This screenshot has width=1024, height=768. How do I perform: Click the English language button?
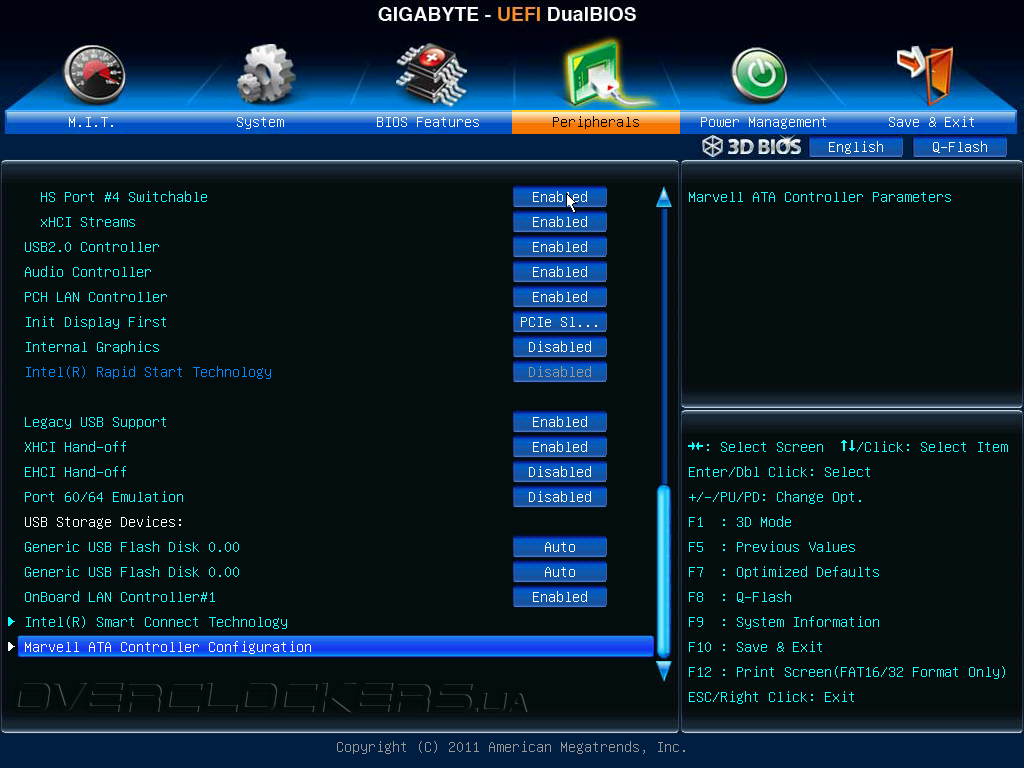[x=856, y=147]
